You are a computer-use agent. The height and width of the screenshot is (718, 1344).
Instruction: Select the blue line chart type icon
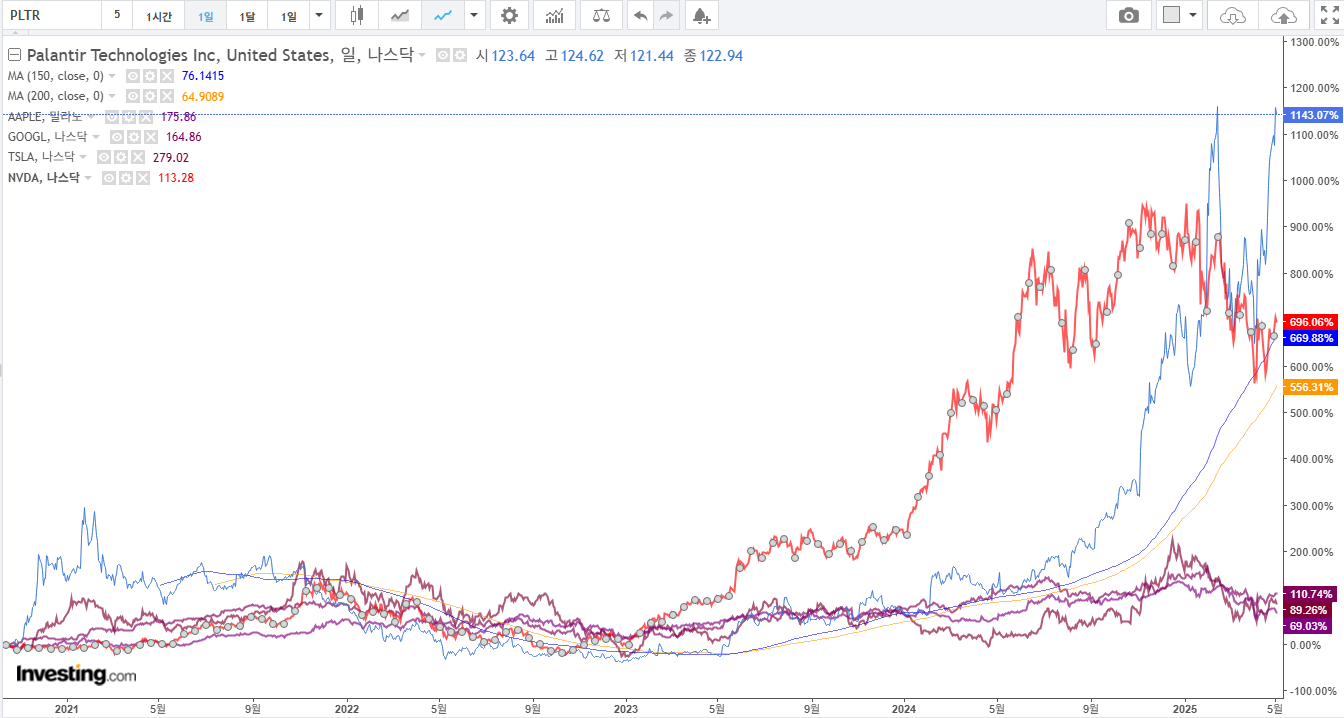click(442, 15)
